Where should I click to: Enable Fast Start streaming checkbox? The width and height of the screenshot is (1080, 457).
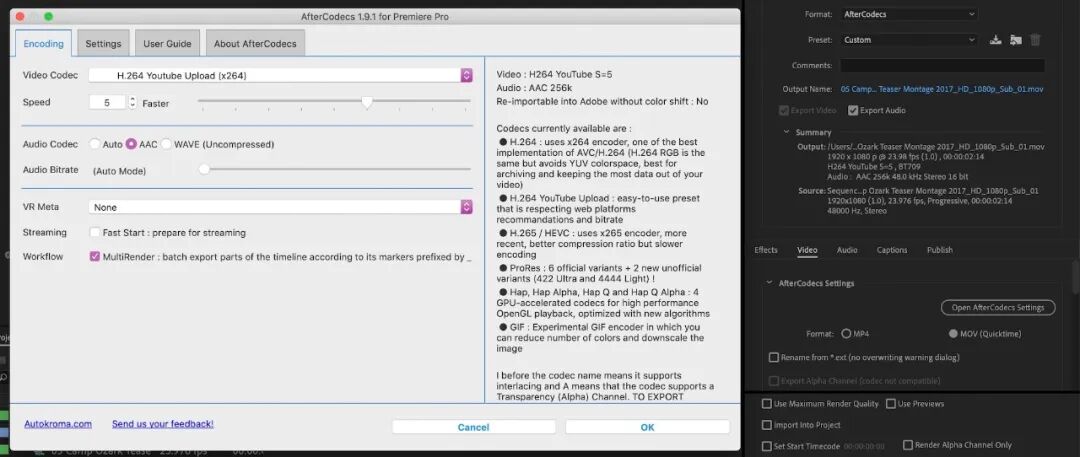tap(95, 233)
